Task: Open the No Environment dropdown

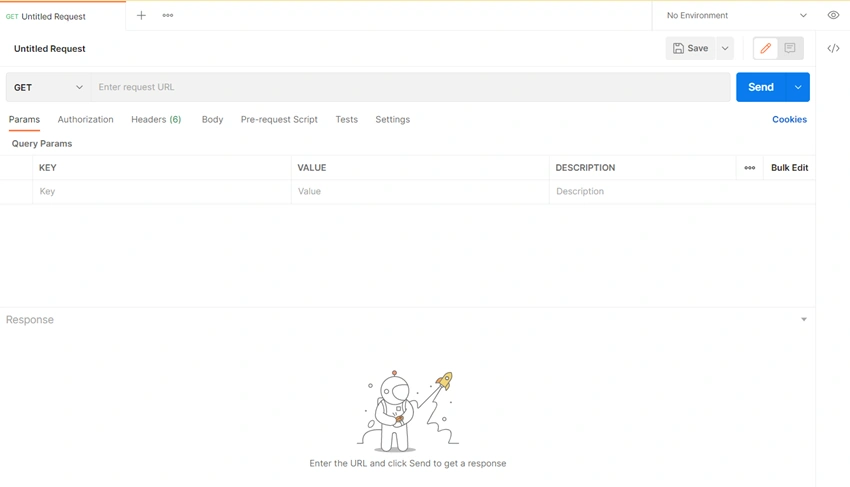Action: pyautogui.click(x=737, y=15)
